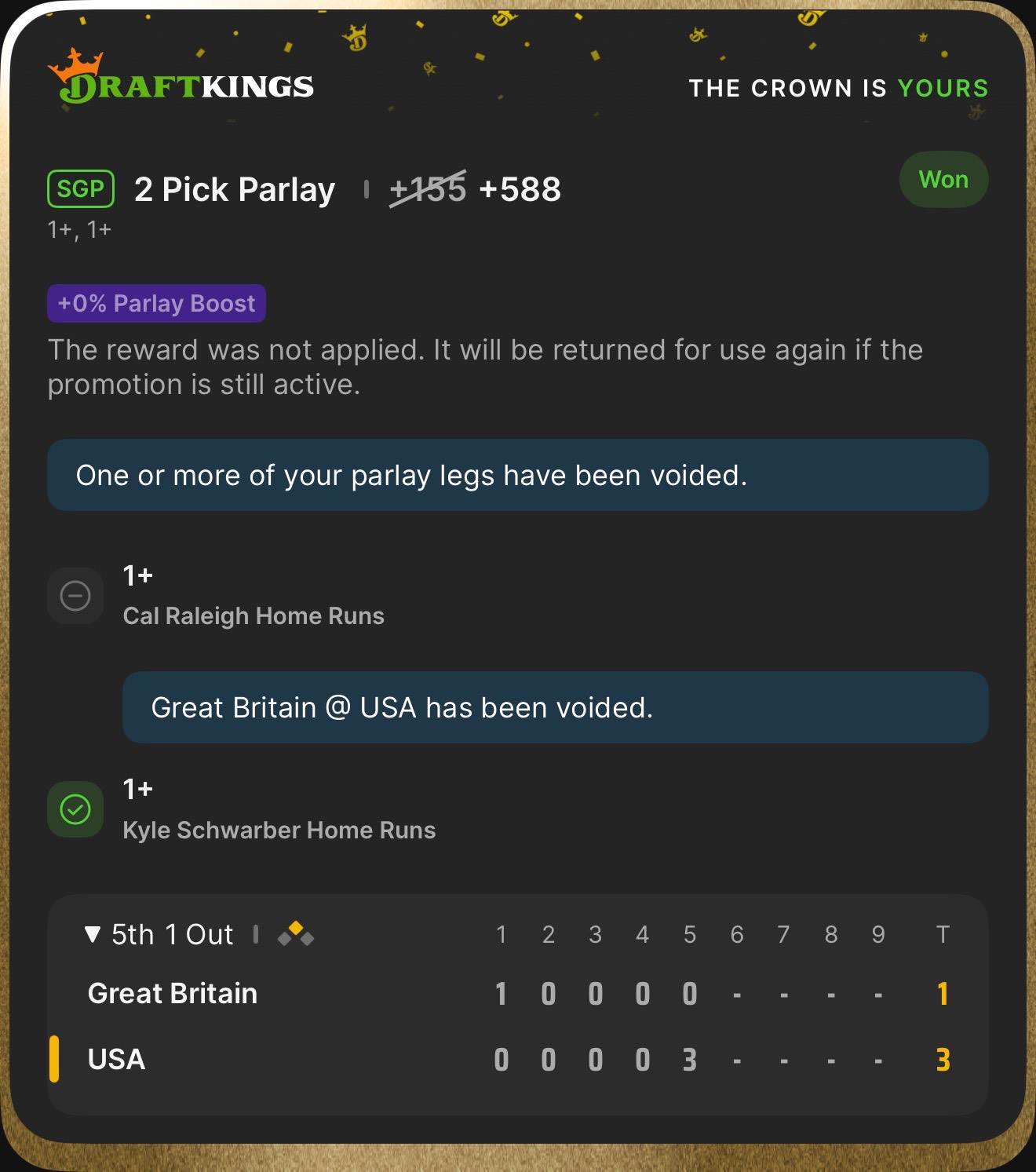1036x1172 pixels.
Task: Click the Great Britain @ USA voided message
Action: click(555, 707)
